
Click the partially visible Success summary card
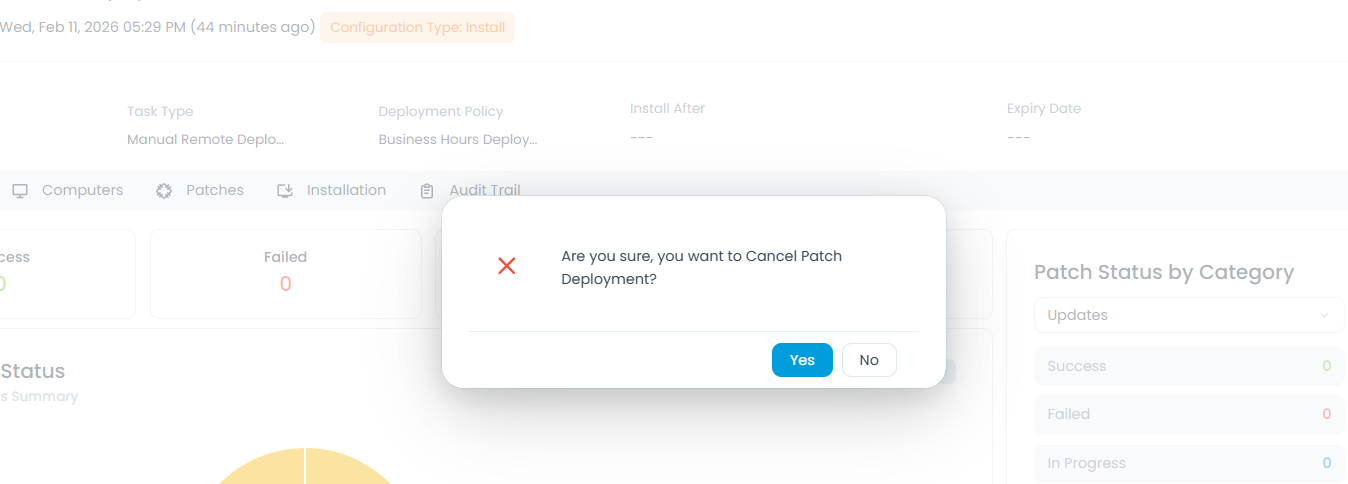pyautogui.click(x=66, y=273)
